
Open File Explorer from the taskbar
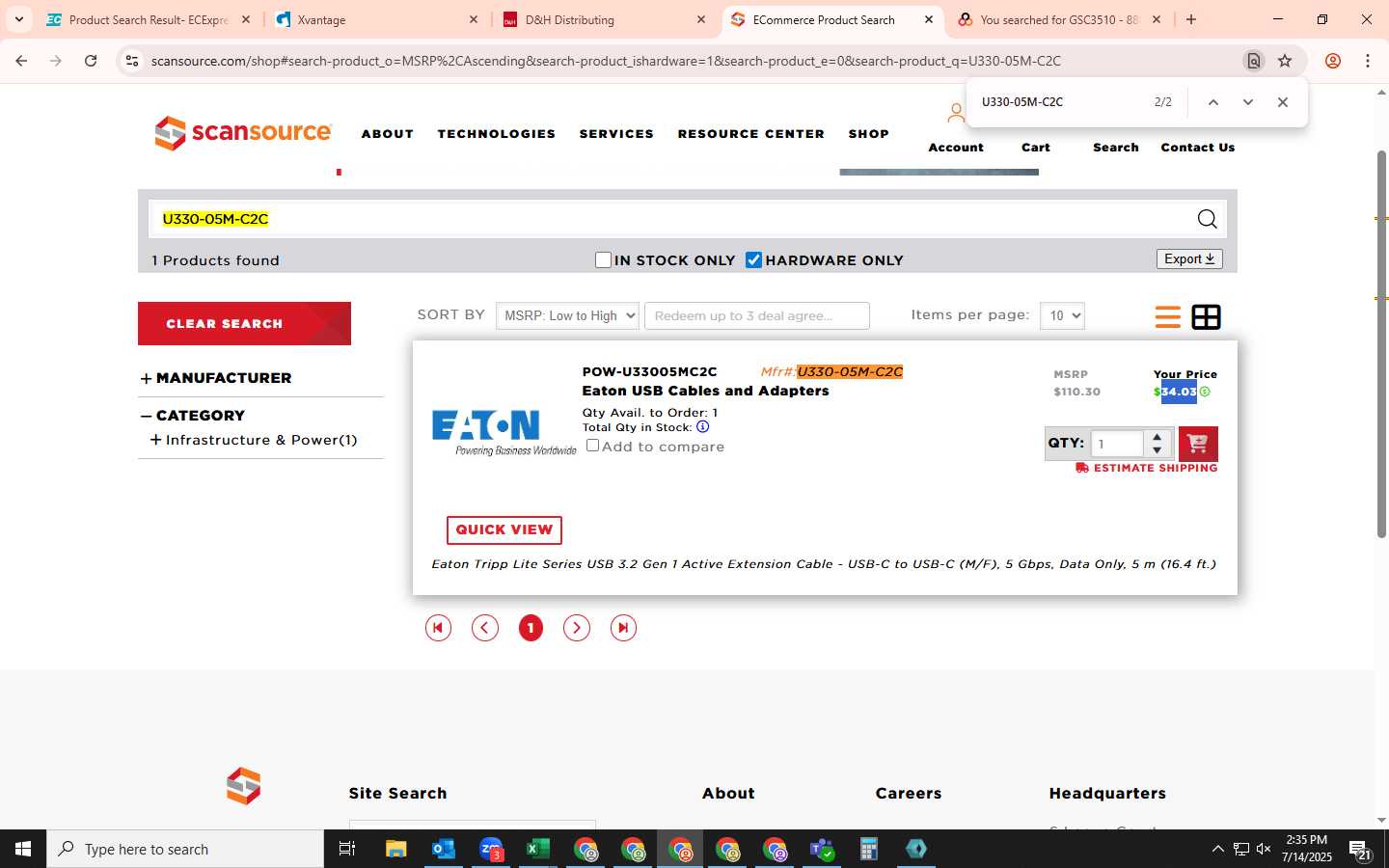pyautogui.click(x=395, y=849)
